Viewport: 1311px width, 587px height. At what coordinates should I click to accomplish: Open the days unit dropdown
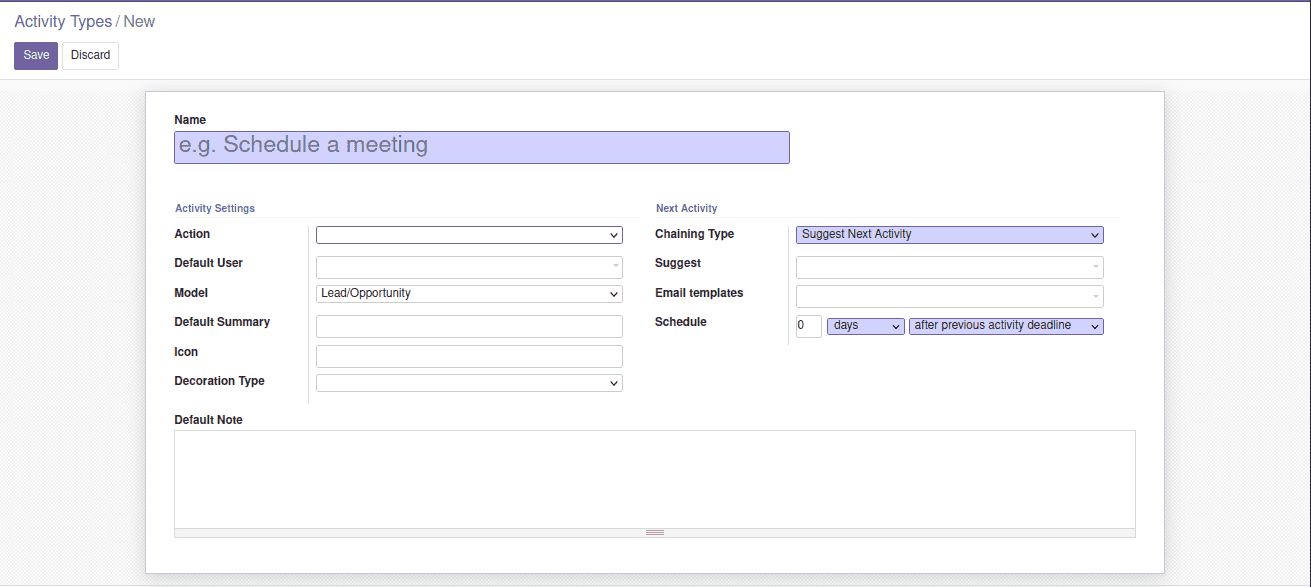click(x=866, y=326)
